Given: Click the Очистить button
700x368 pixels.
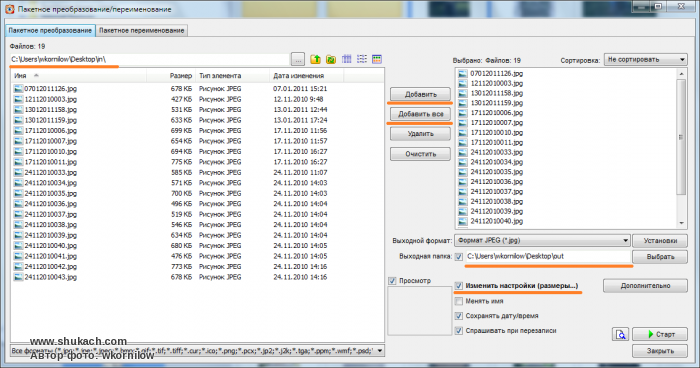Looking at the screenshot, I should tap(421, 154).
